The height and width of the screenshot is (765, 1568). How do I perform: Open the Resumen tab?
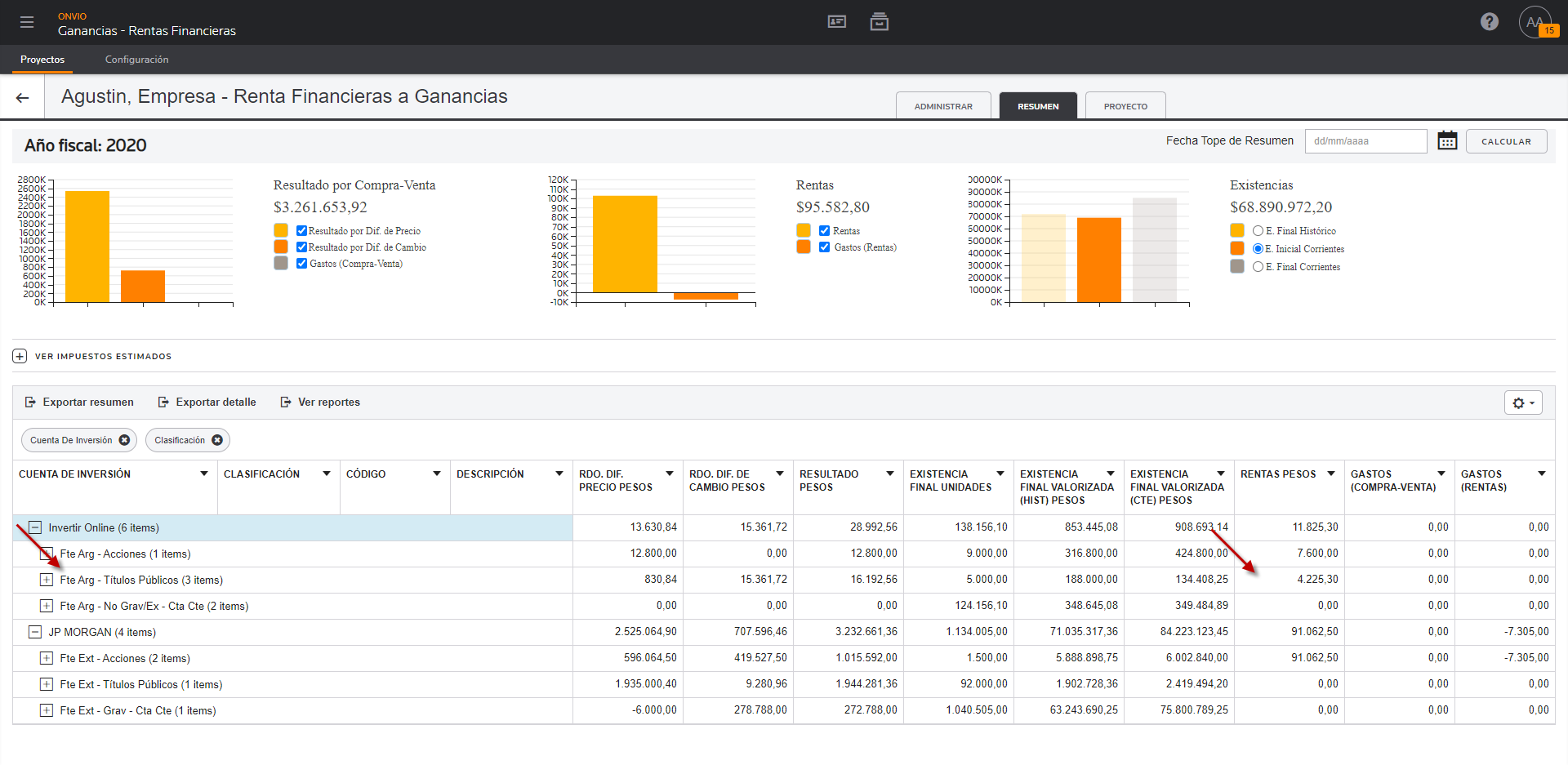tap(1038, 106)
